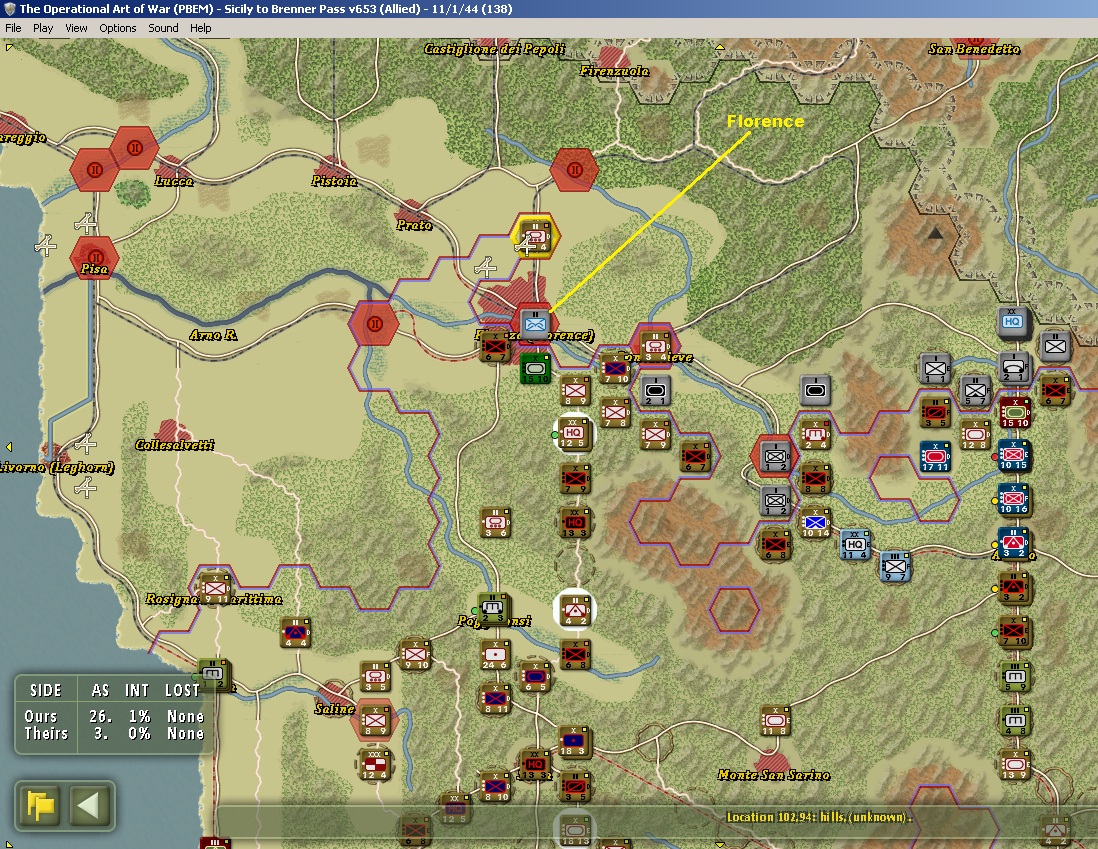This screenshot has height=849, width=1098.
Task: Select the blue-cross 10-14 unit
Action: point(815,523)
